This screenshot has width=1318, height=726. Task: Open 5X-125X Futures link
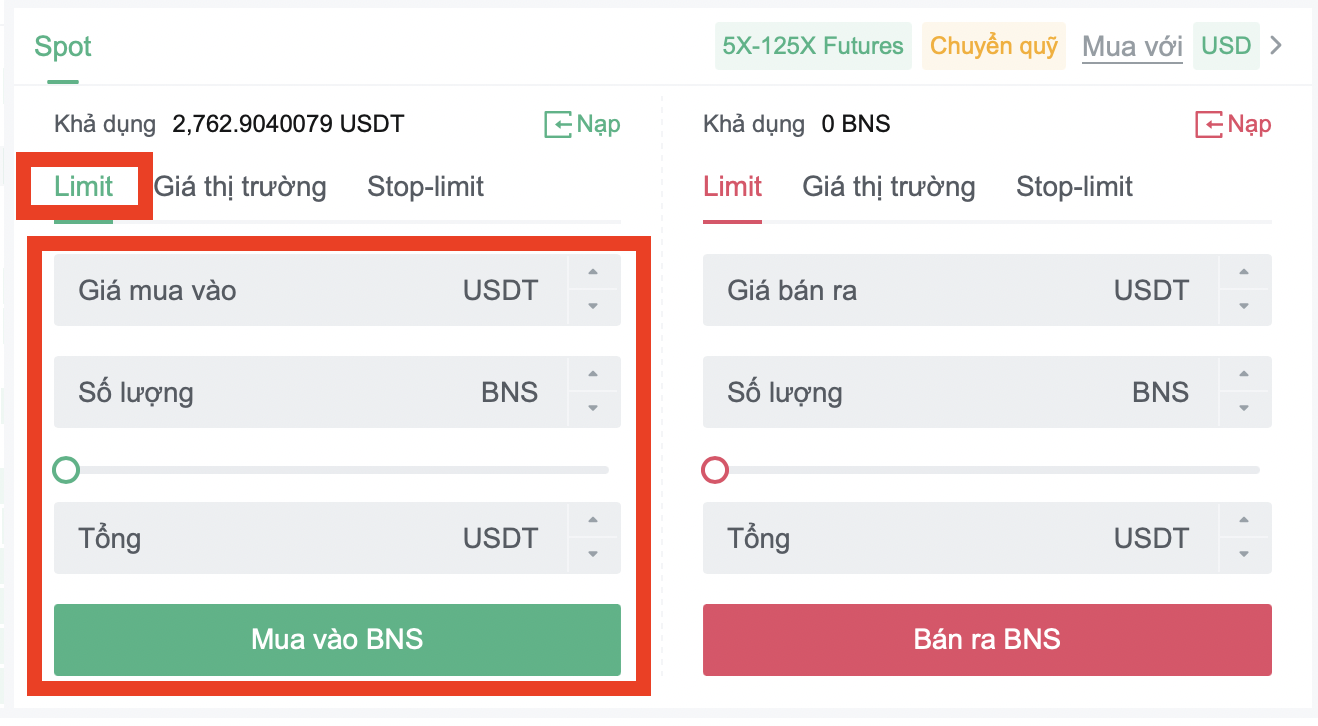pyautogui.click(x=813, y=46)
